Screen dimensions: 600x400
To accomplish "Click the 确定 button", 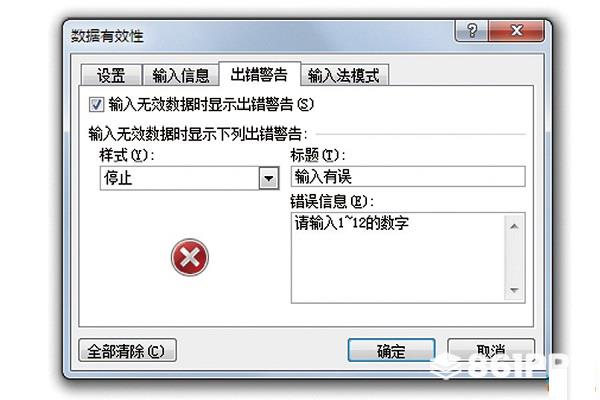I will (x=391, y=350).
